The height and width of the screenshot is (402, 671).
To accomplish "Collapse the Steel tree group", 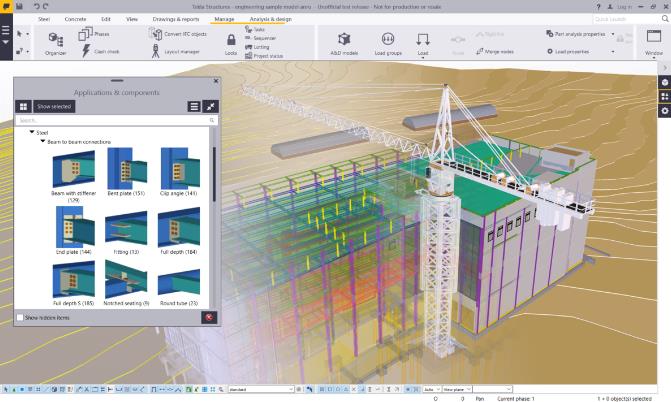I will pos(32,131).
